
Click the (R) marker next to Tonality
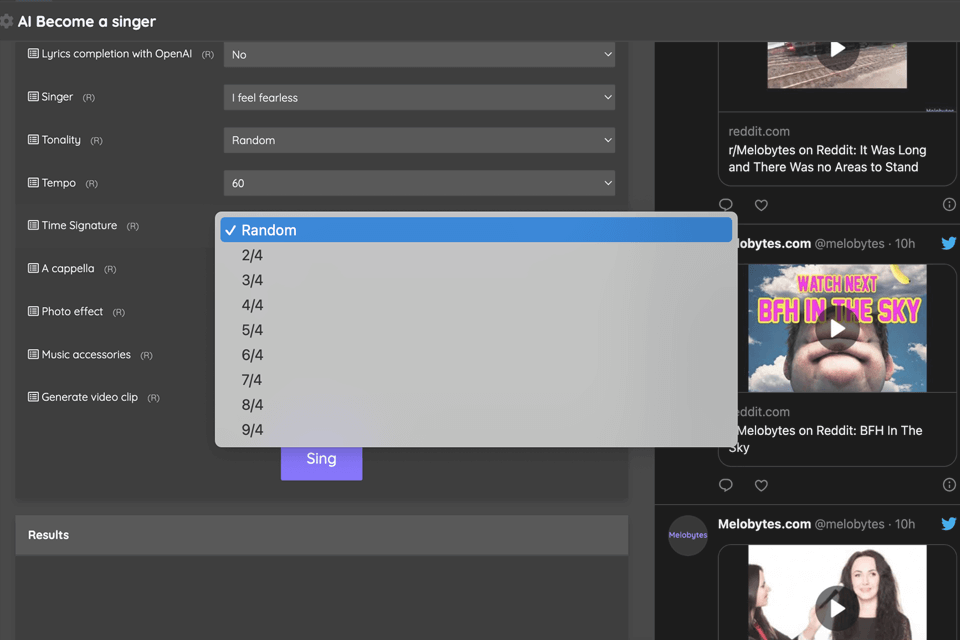[96, 141]
